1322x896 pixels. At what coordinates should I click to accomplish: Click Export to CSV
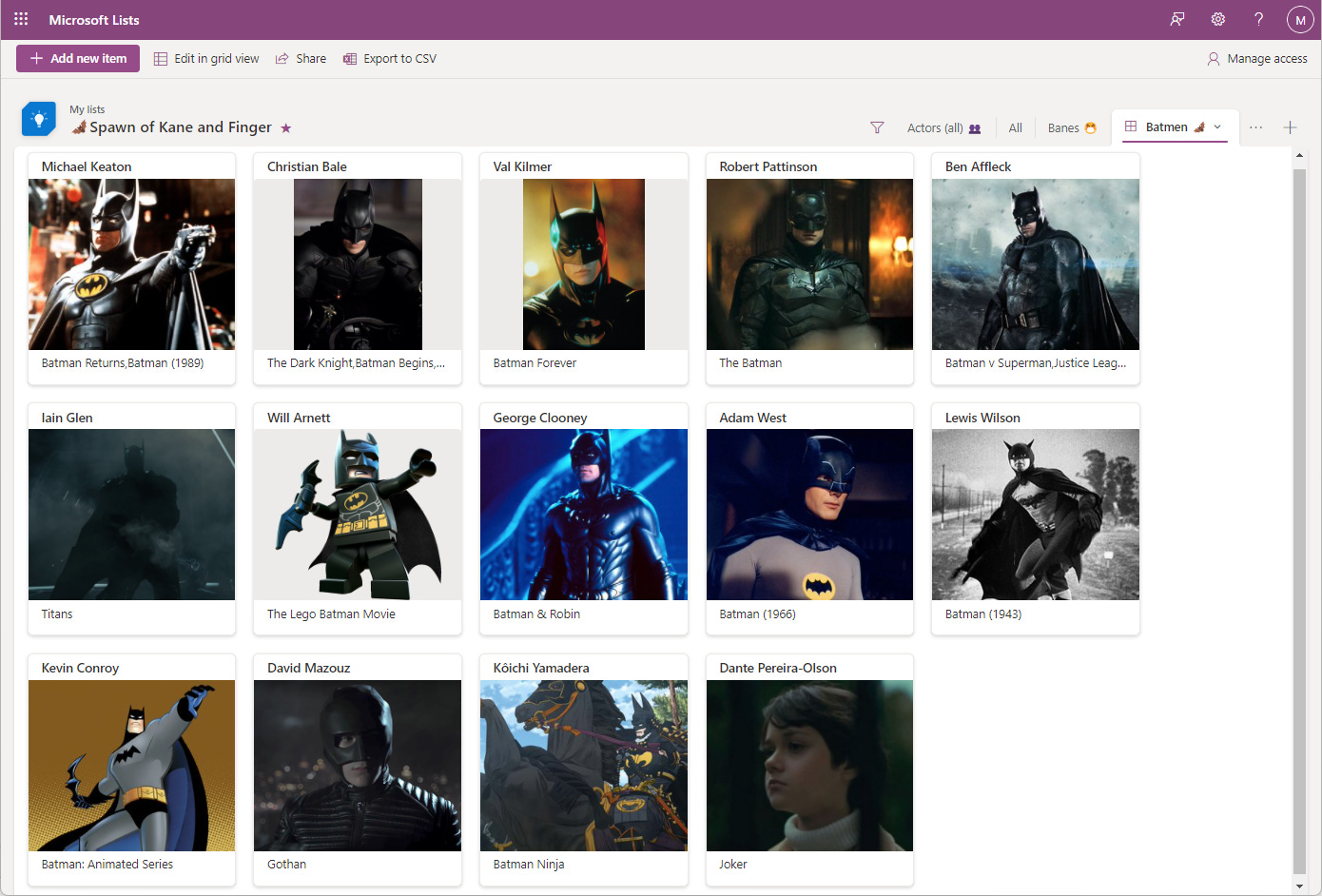tap(390, 58)
